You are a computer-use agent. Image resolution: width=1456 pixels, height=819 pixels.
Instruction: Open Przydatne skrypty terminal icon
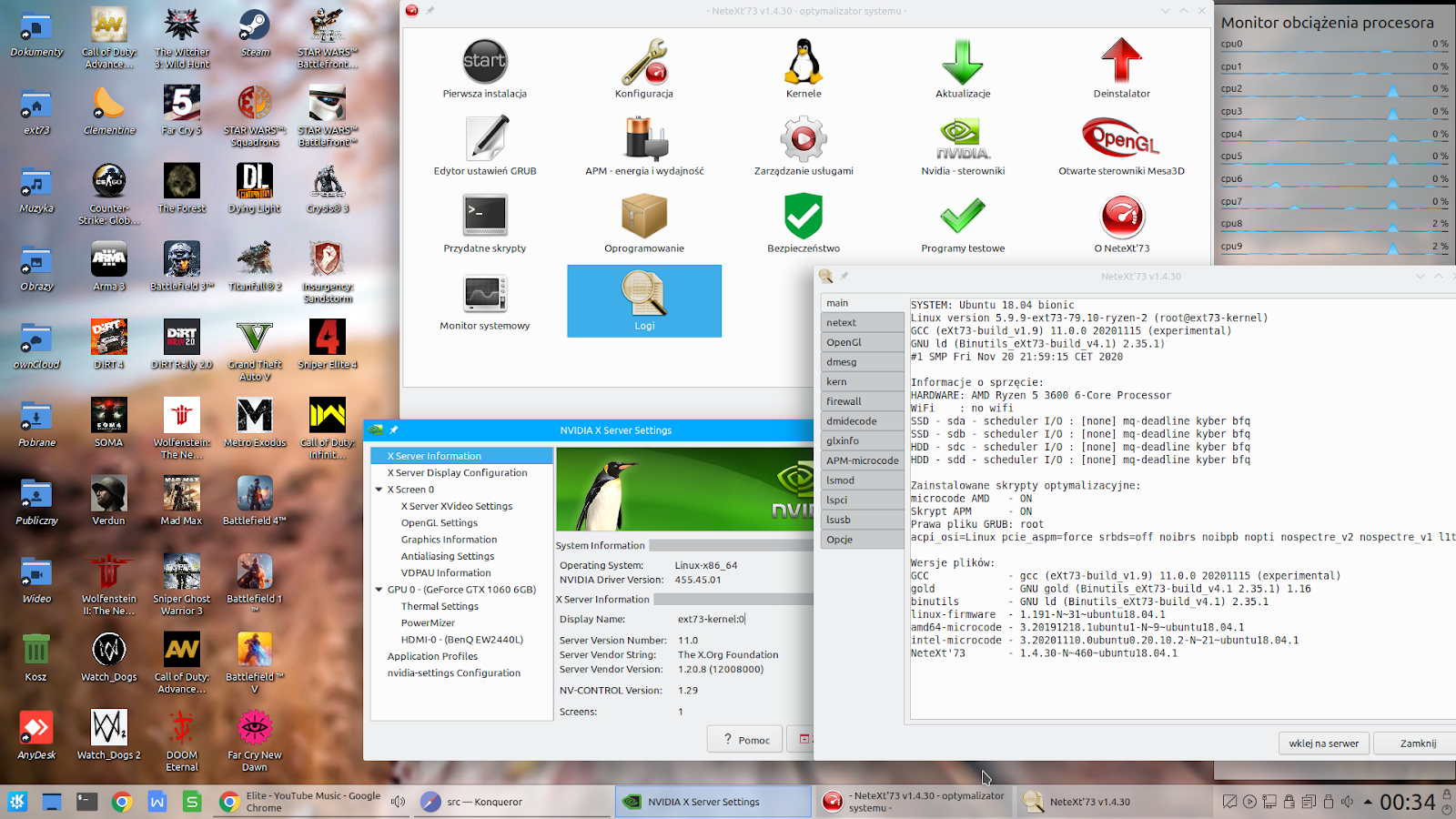point(485,217)
